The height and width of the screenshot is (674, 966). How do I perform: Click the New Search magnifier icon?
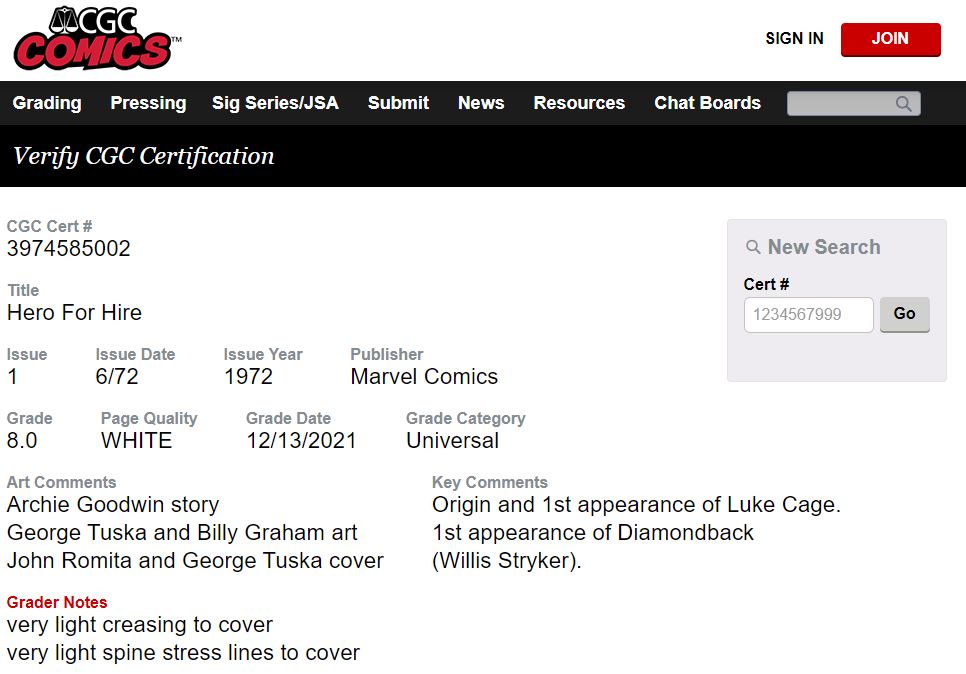753,247
